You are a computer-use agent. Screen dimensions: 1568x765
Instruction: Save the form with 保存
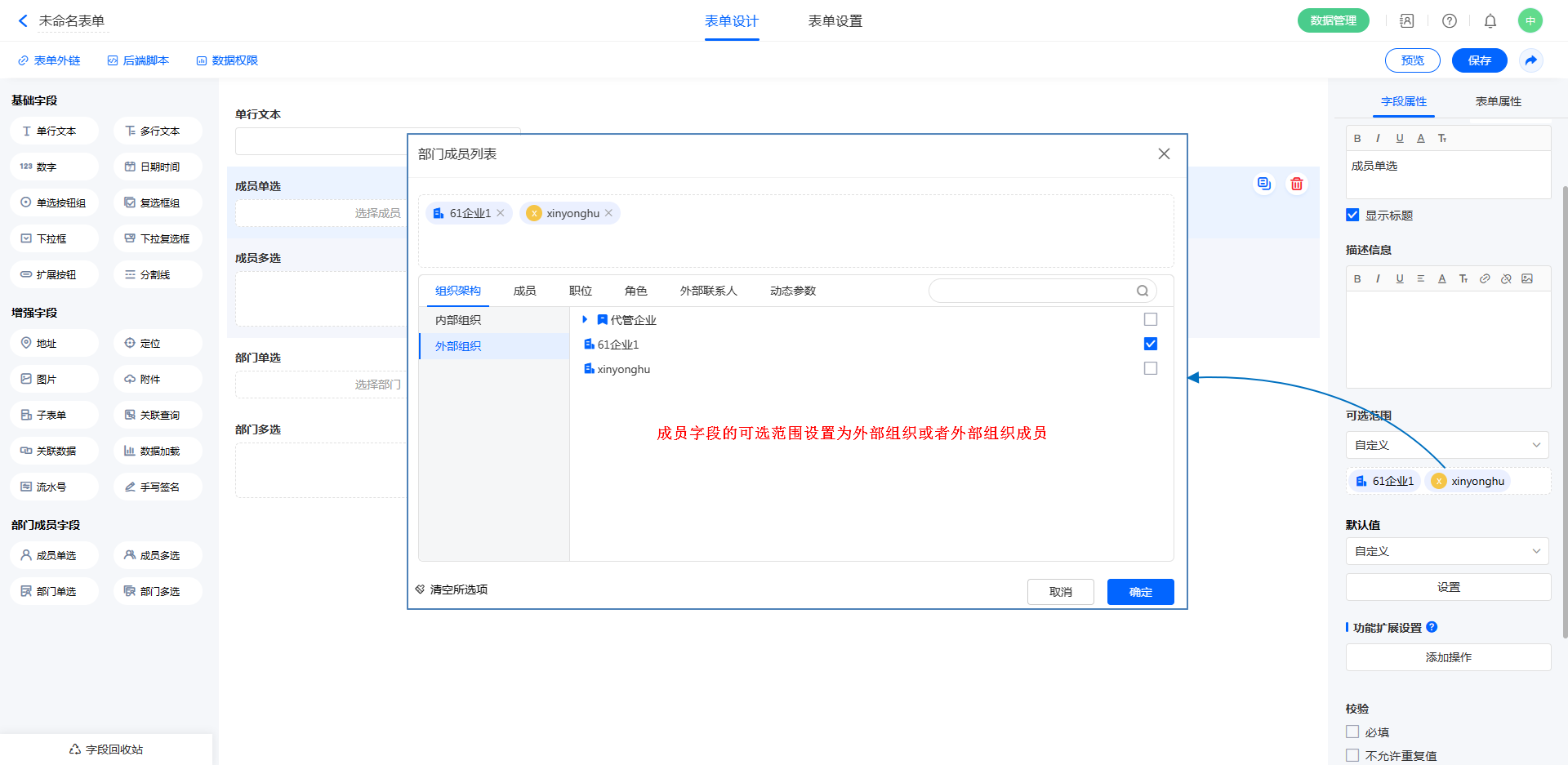click(1479, 60)
